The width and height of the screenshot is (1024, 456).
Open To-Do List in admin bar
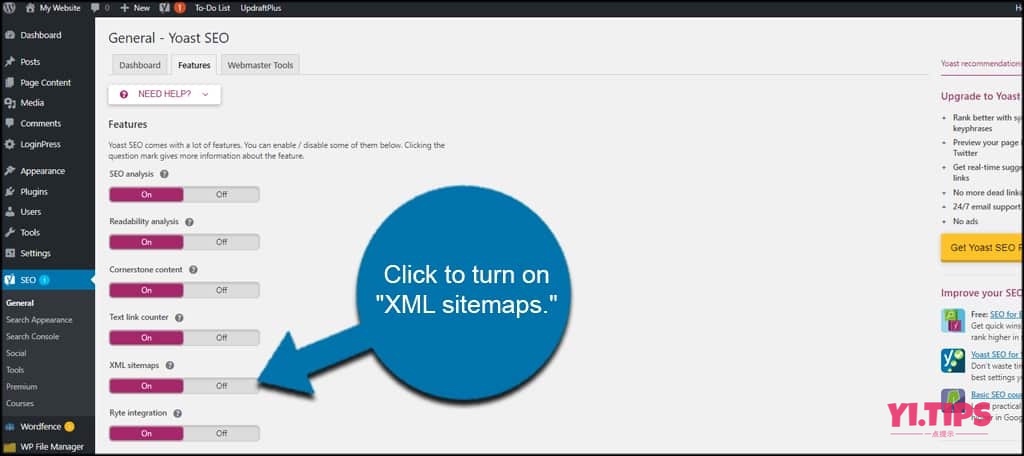click(214, 8)
